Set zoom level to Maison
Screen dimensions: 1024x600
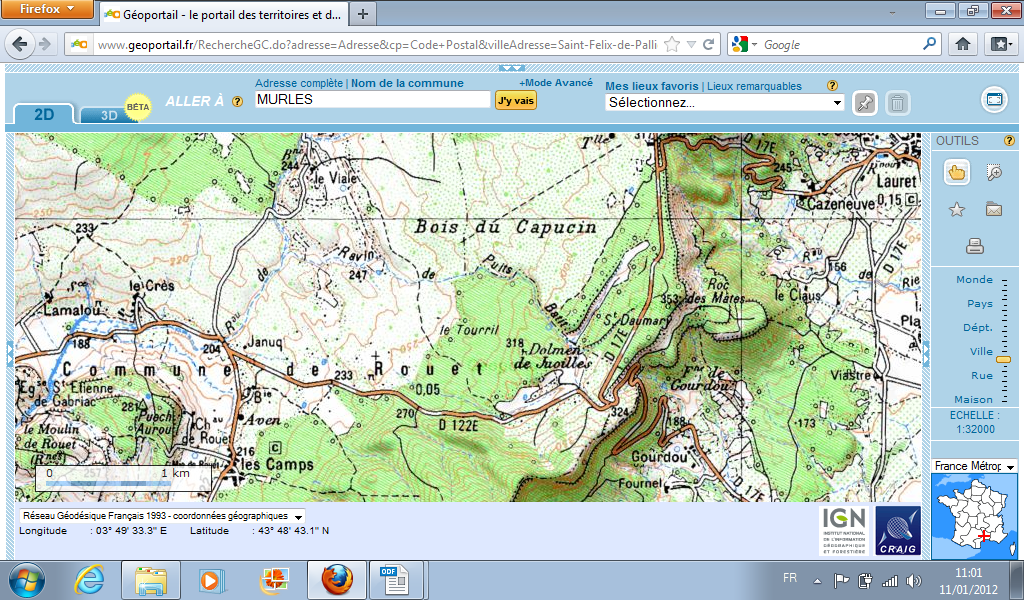coord(973,399)
